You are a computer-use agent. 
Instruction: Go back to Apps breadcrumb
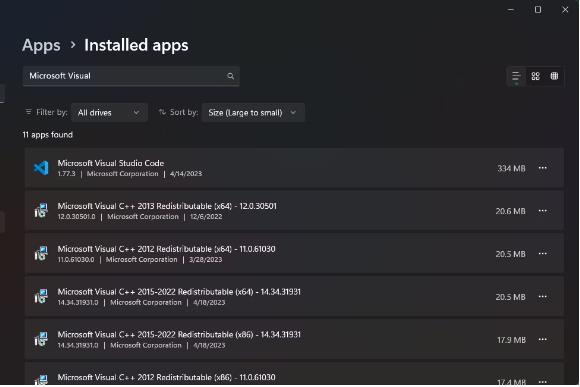click(41, 46)
